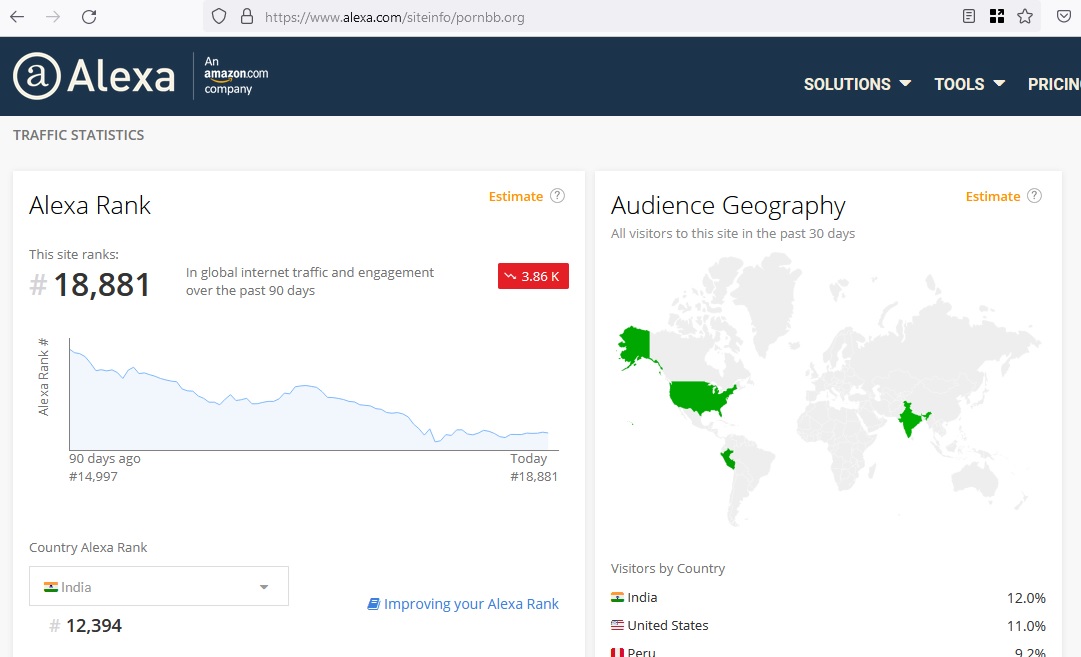This screenshot has height=657, width=1081.
Task: Toggle reader view icon in address bar
Action: (969, 17)
